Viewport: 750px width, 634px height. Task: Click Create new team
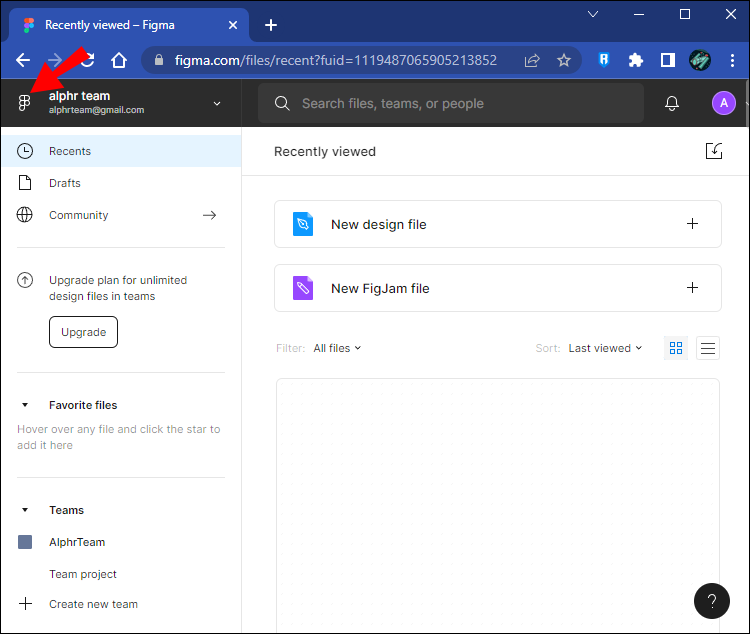coord(93,604)
